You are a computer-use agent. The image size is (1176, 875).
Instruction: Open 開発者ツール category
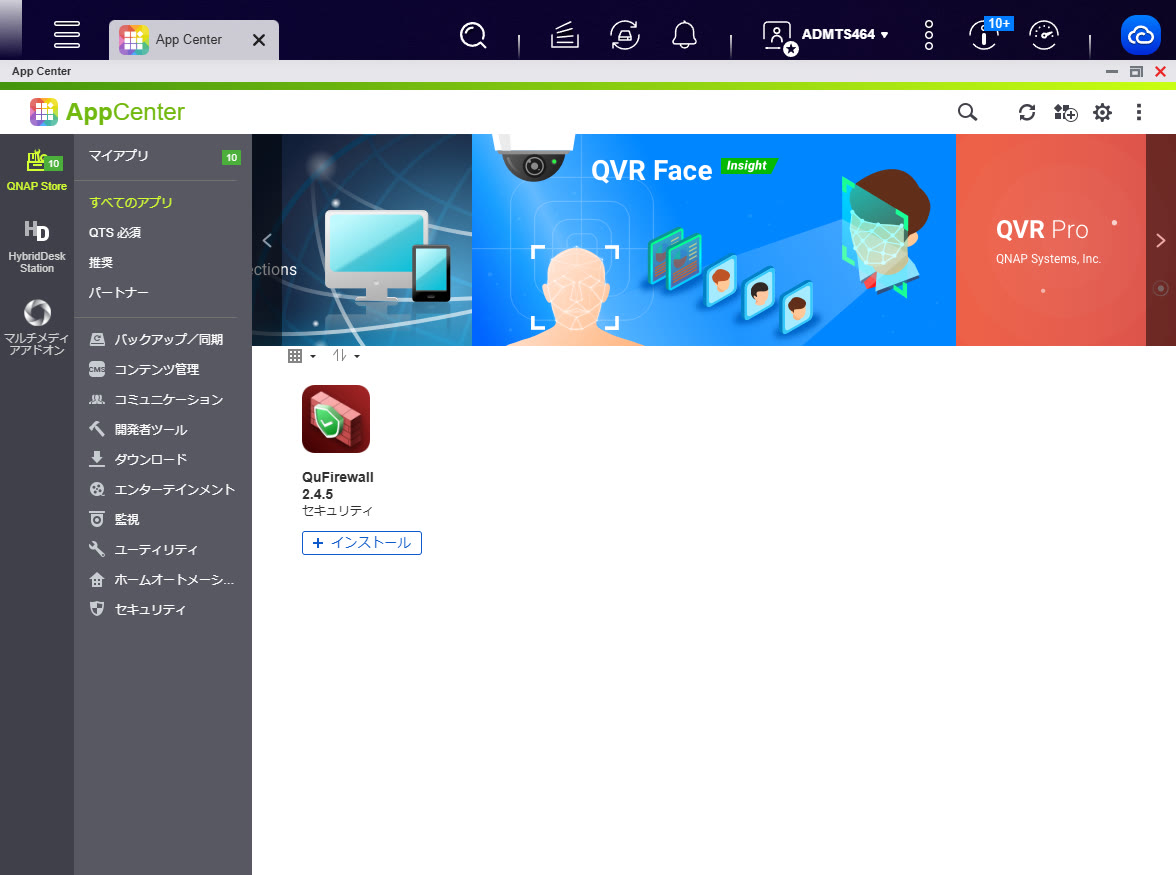pyautogui.click(x=138, y=430)
